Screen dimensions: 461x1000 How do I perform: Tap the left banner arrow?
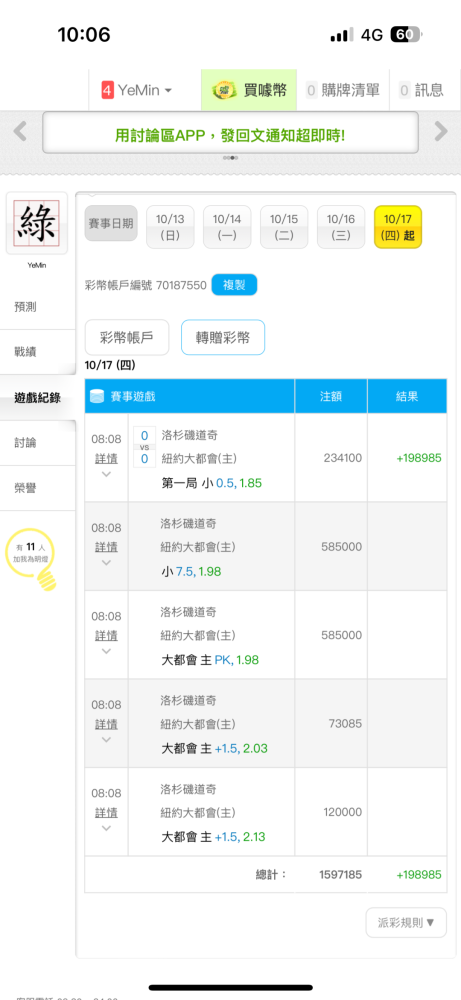pyautogui.click(x=20, y=131)
